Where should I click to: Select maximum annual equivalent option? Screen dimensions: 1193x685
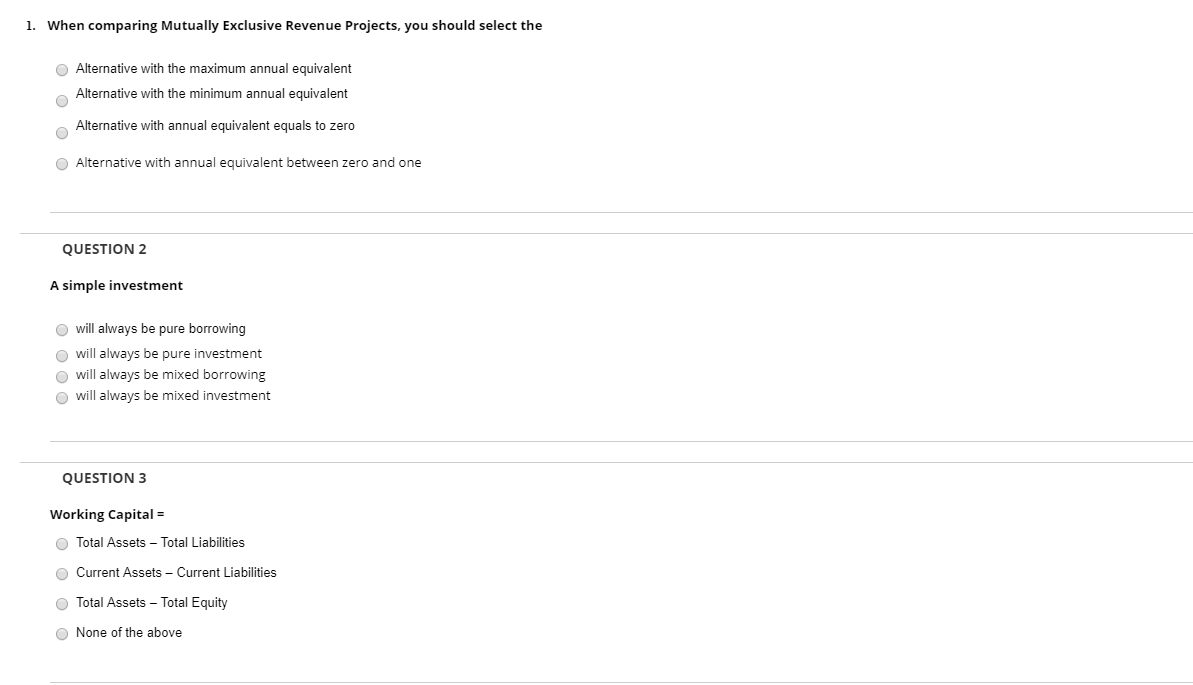[62, 70]
